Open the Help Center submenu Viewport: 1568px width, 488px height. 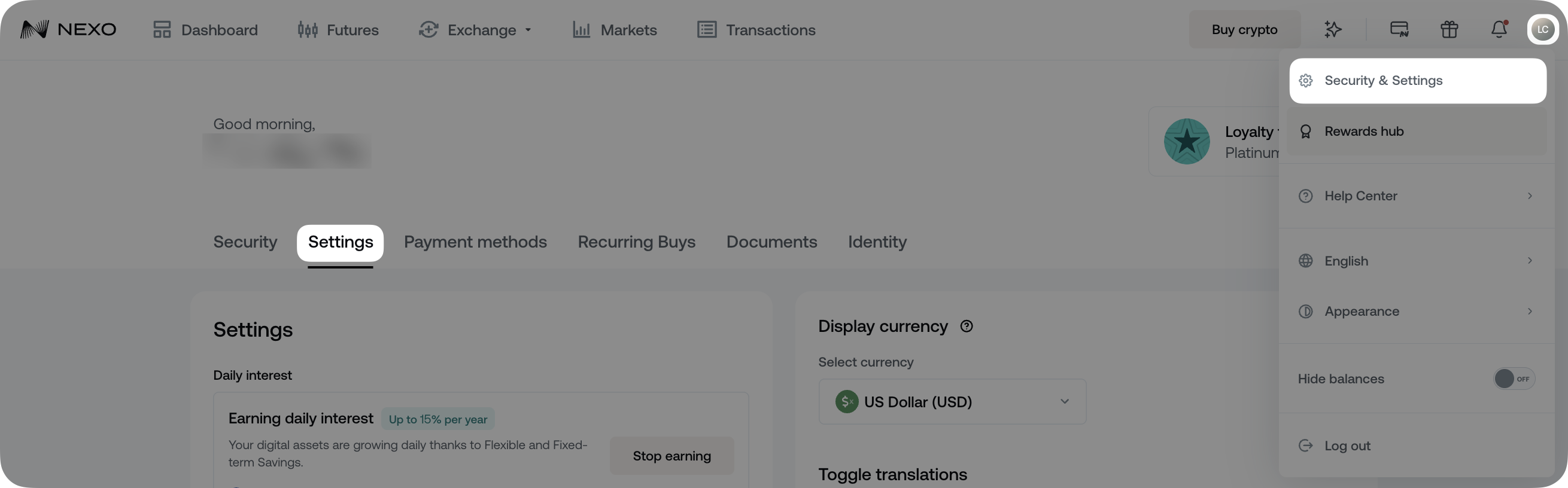coord(1416,196)
